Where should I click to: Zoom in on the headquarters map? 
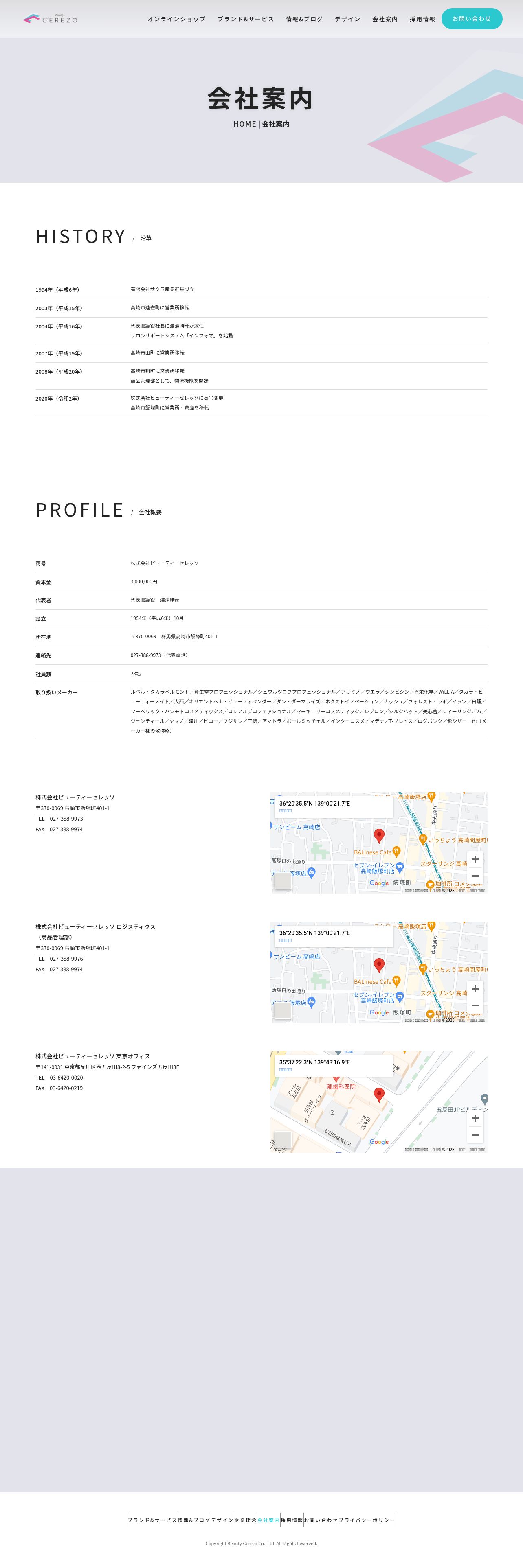tap(475, 859)
